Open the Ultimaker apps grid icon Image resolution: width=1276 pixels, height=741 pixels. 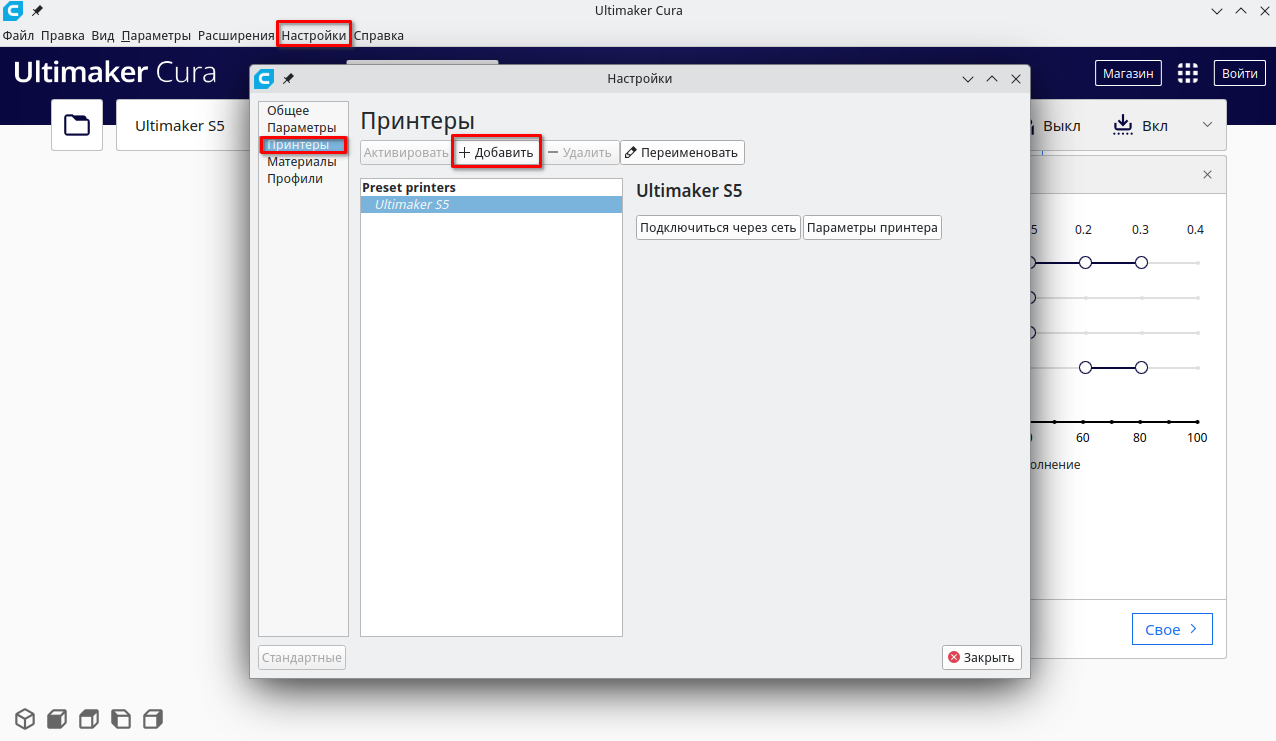pos(1187,73)
